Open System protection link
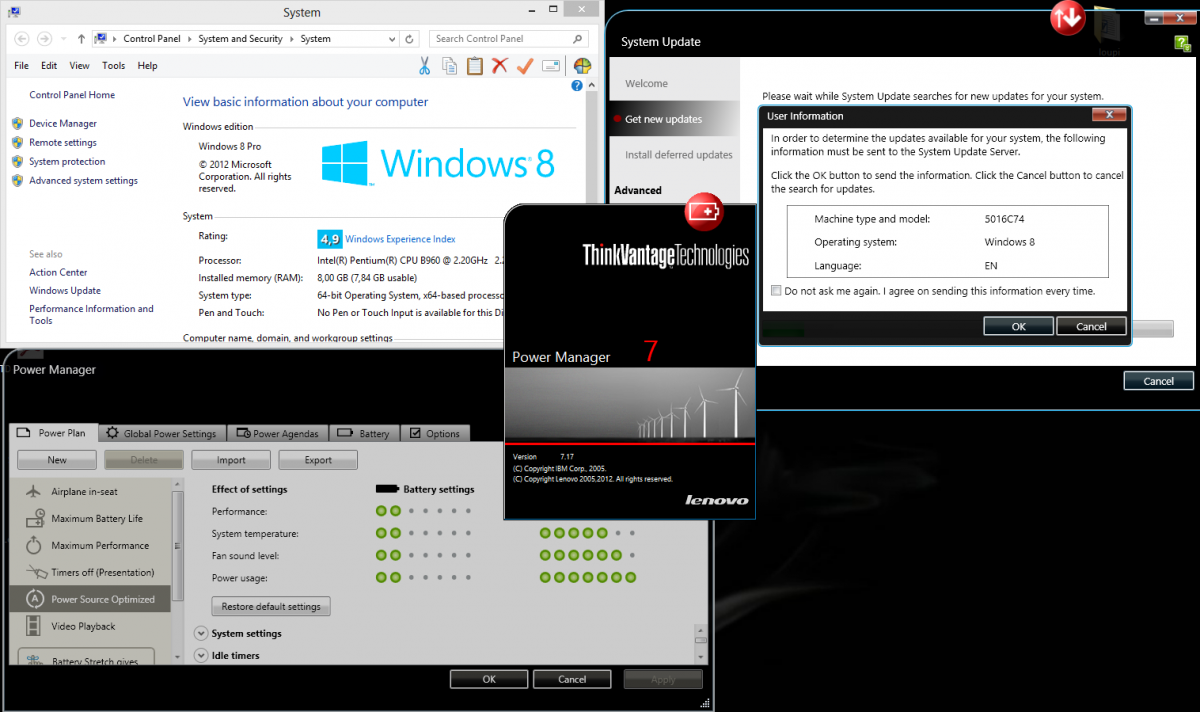The height and width of the screenshot is (712, 1200). pyautogui.click(x=67, y=161)
